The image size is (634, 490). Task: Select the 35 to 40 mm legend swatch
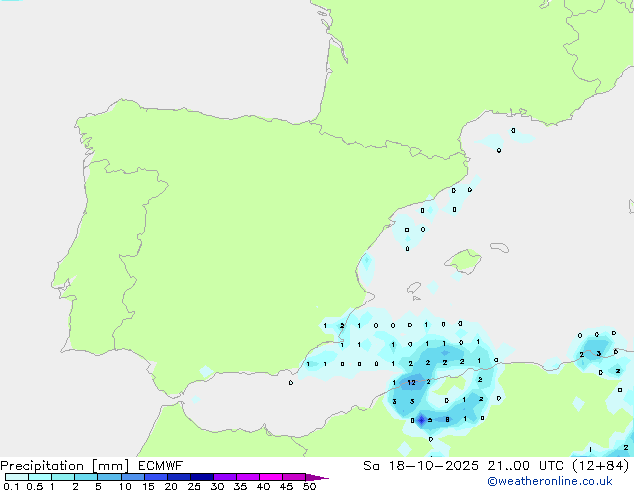247,477
